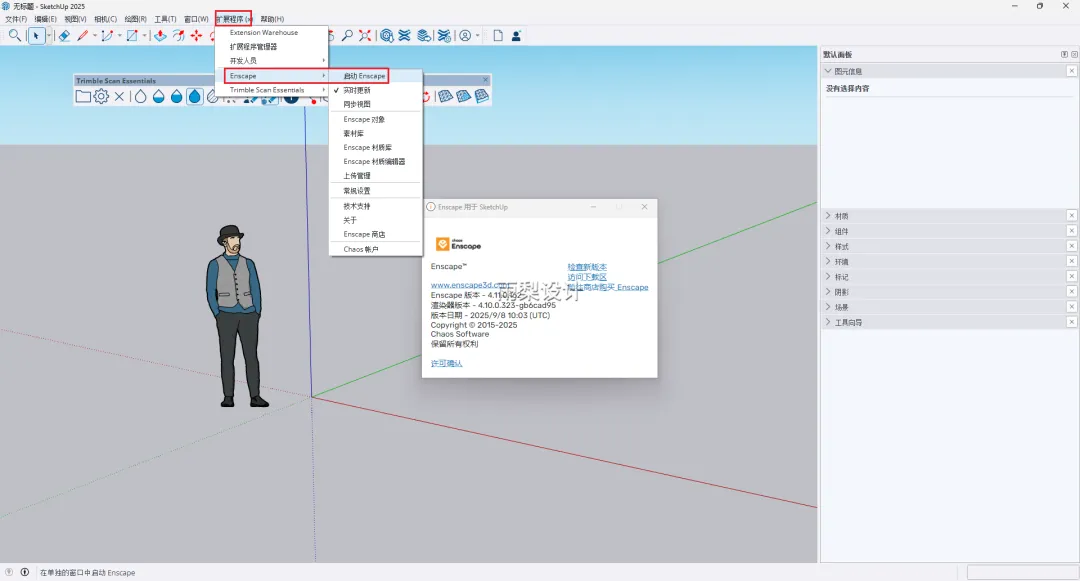This screenshot has width=1080, height=581.
Task: Select the man figure in viewport
Action: coord(236,317)
